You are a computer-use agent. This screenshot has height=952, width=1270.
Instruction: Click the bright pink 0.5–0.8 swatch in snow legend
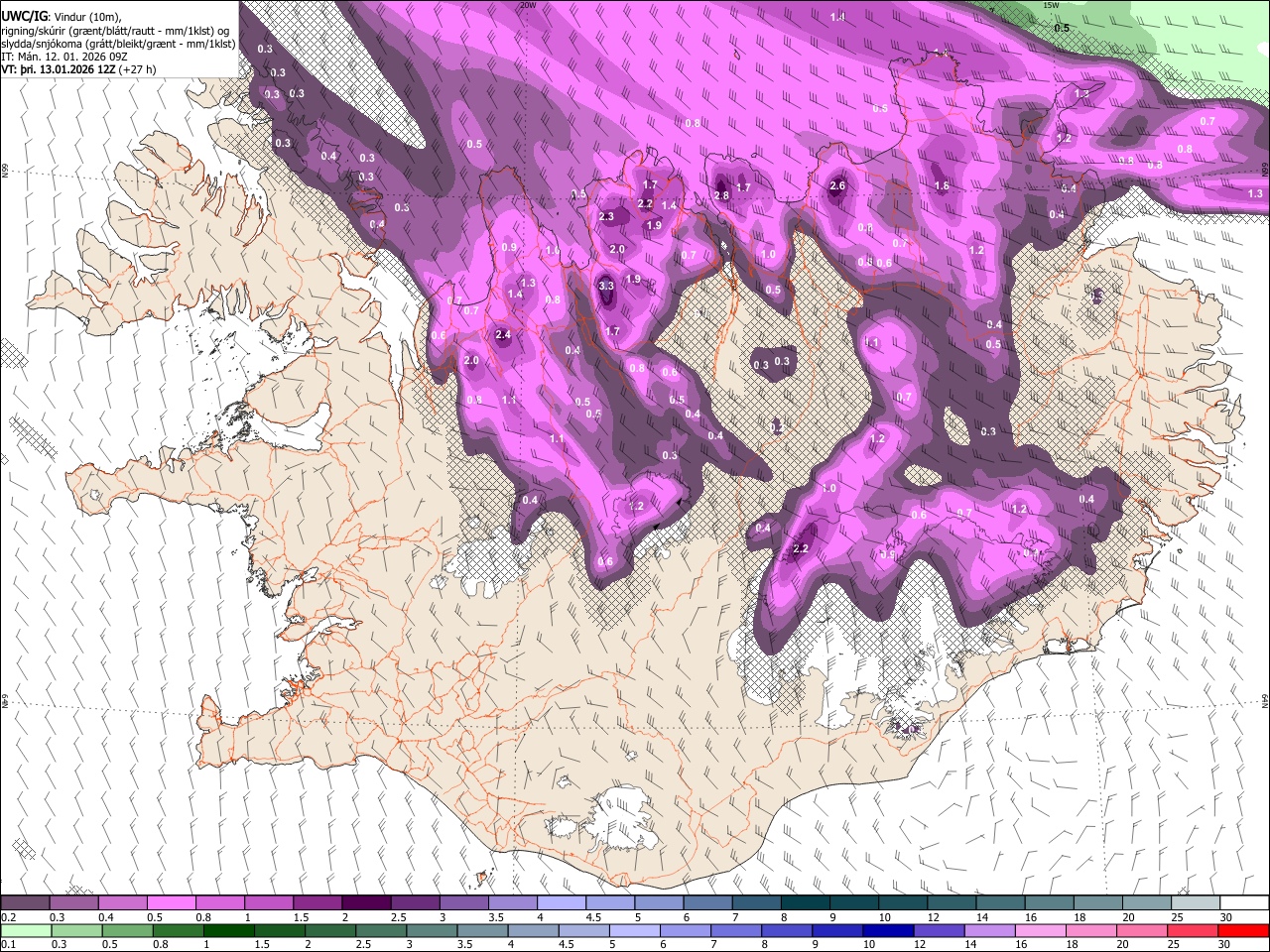coord(171,902)
